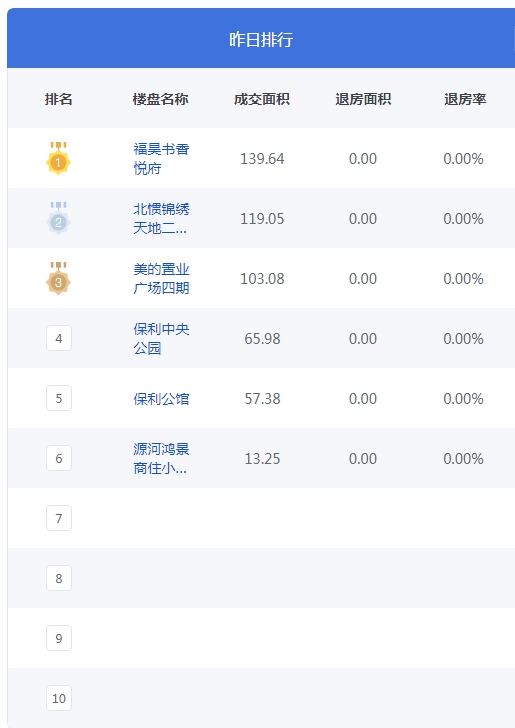This screenshot has width=515, height=728.
Task: Open the 福昊书香悦府 property link
Action: point(161,158)
